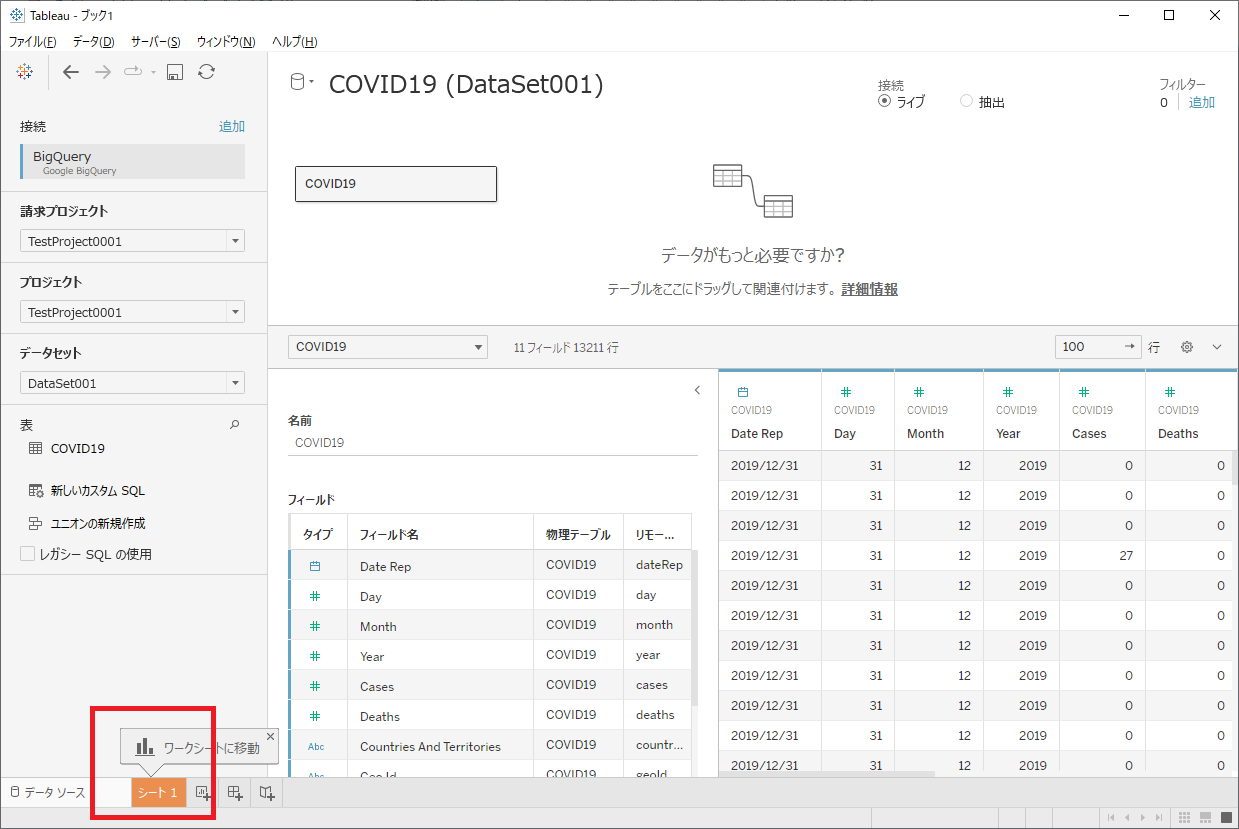Expand the grid options chevron beside the gear
1239x829 pixels.
pos(1217,347)
